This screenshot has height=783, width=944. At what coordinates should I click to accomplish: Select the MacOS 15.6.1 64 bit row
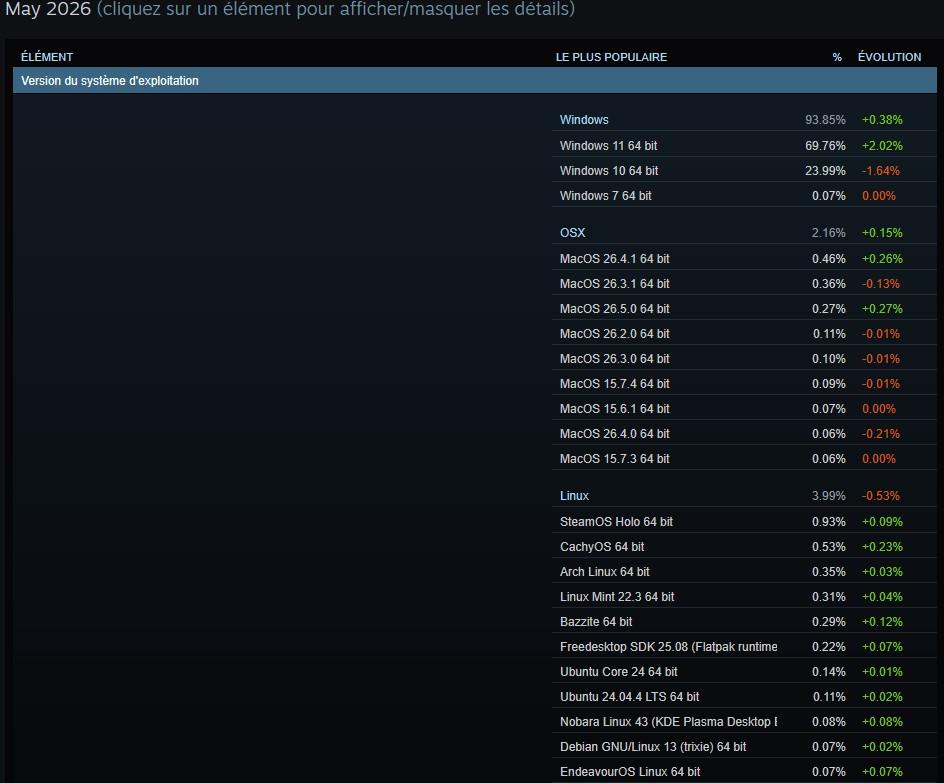point(744,409)
